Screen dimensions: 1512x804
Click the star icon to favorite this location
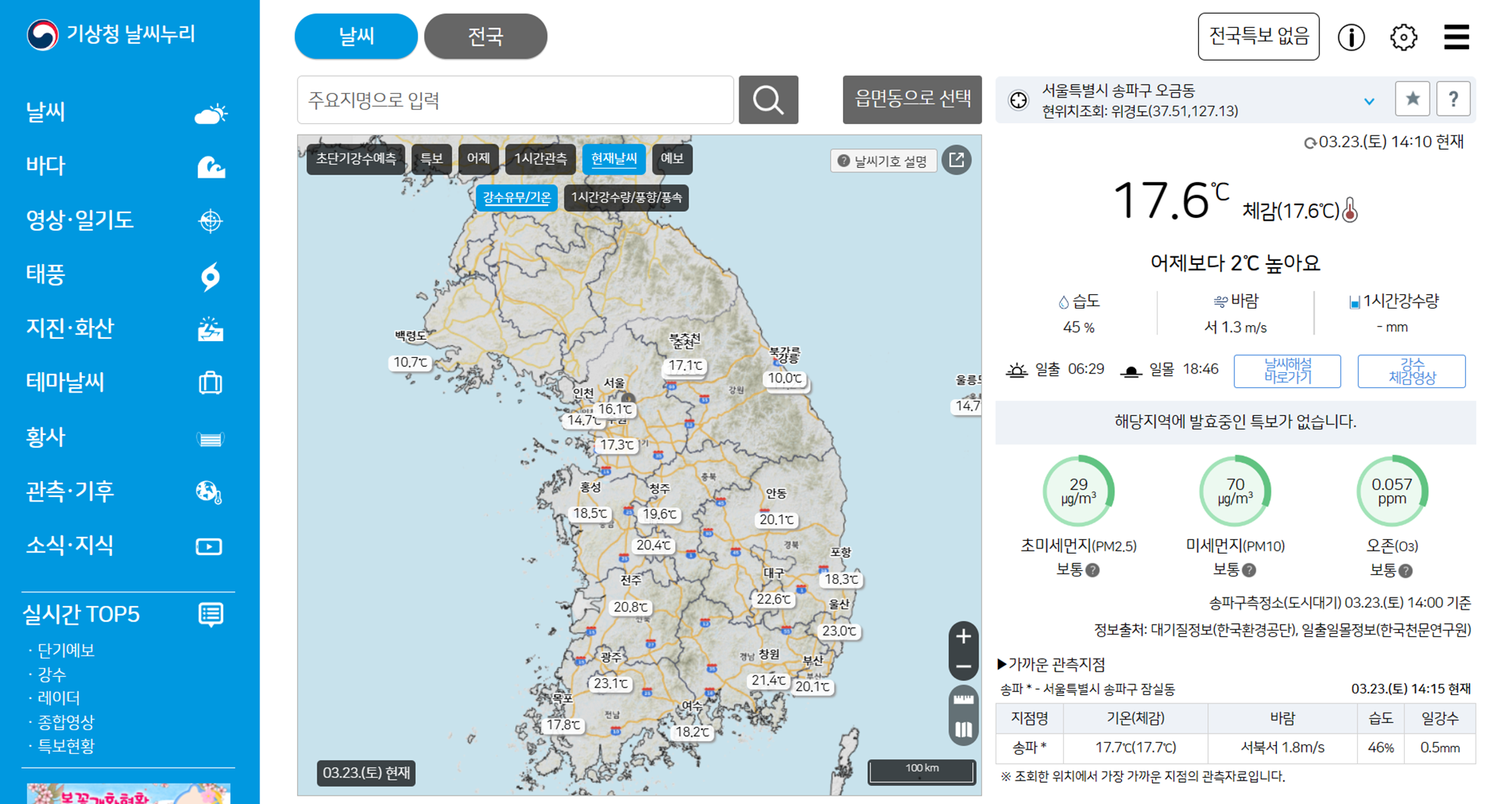coord(1412,98)
